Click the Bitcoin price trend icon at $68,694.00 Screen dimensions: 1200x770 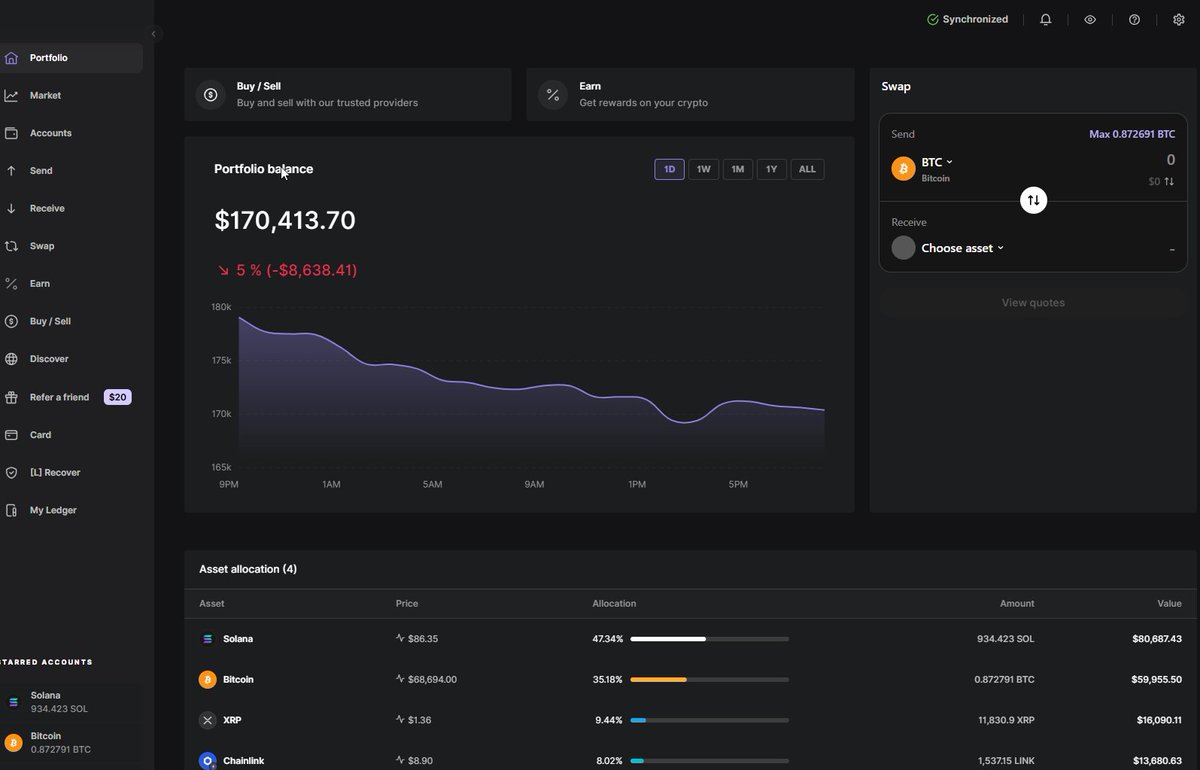coord(400,679)
